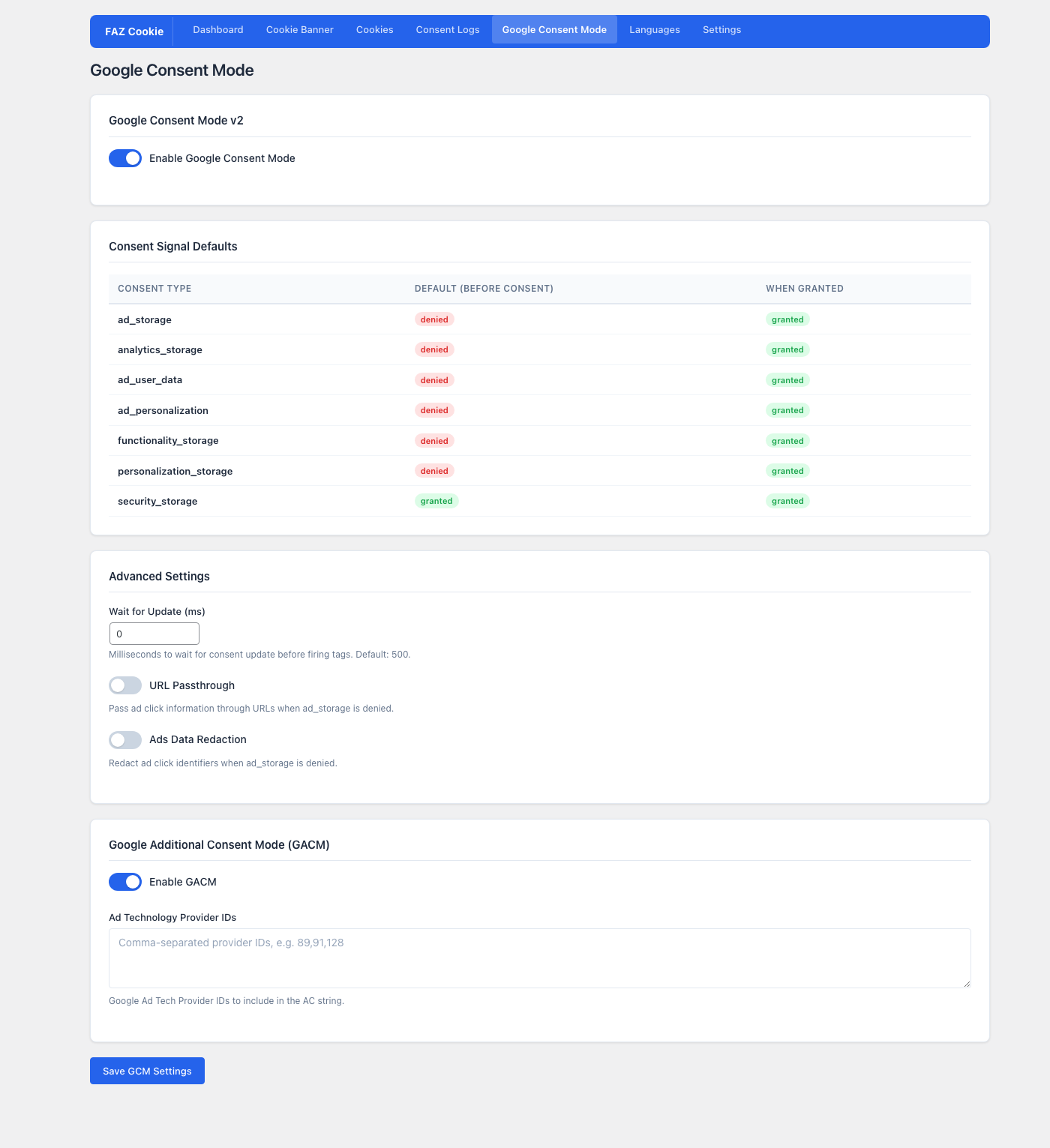Click the Google Ad Tech Provider IDs hint text
The width and height of the screenshot is (1050, 1148).
point(226,1001)
